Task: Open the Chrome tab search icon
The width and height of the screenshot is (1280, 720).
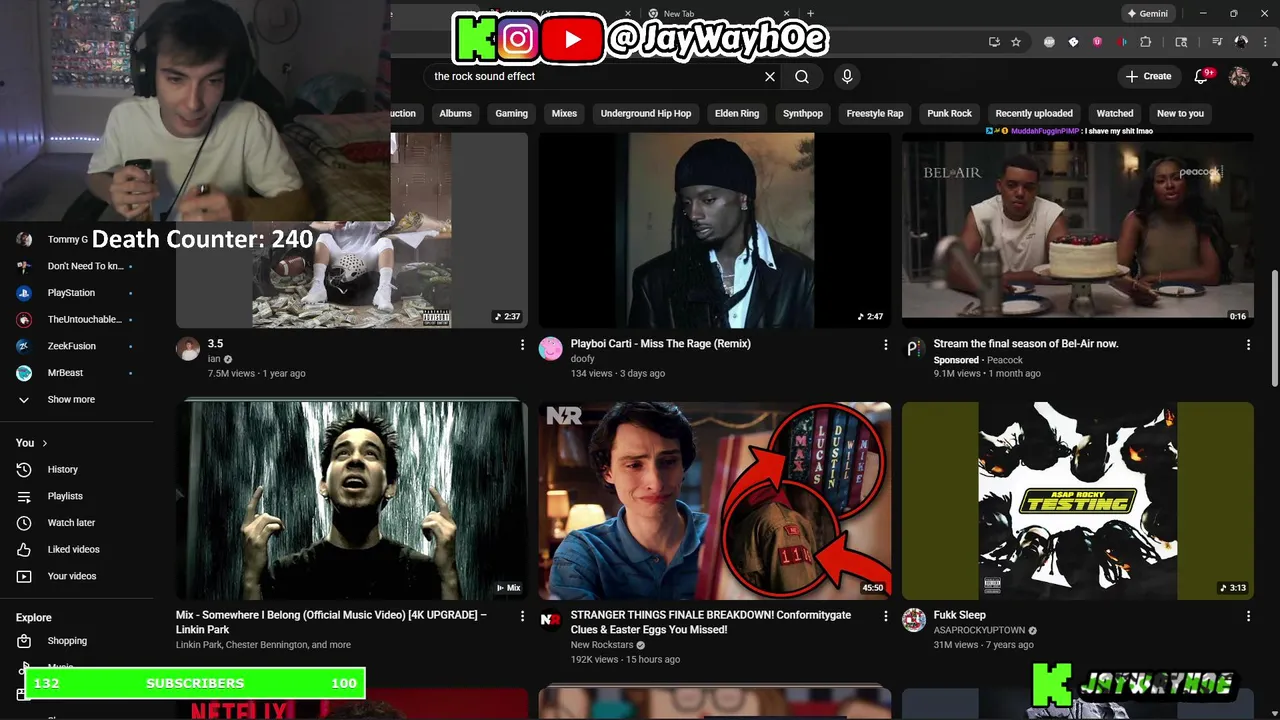Action: click(x=1181, y=42)
